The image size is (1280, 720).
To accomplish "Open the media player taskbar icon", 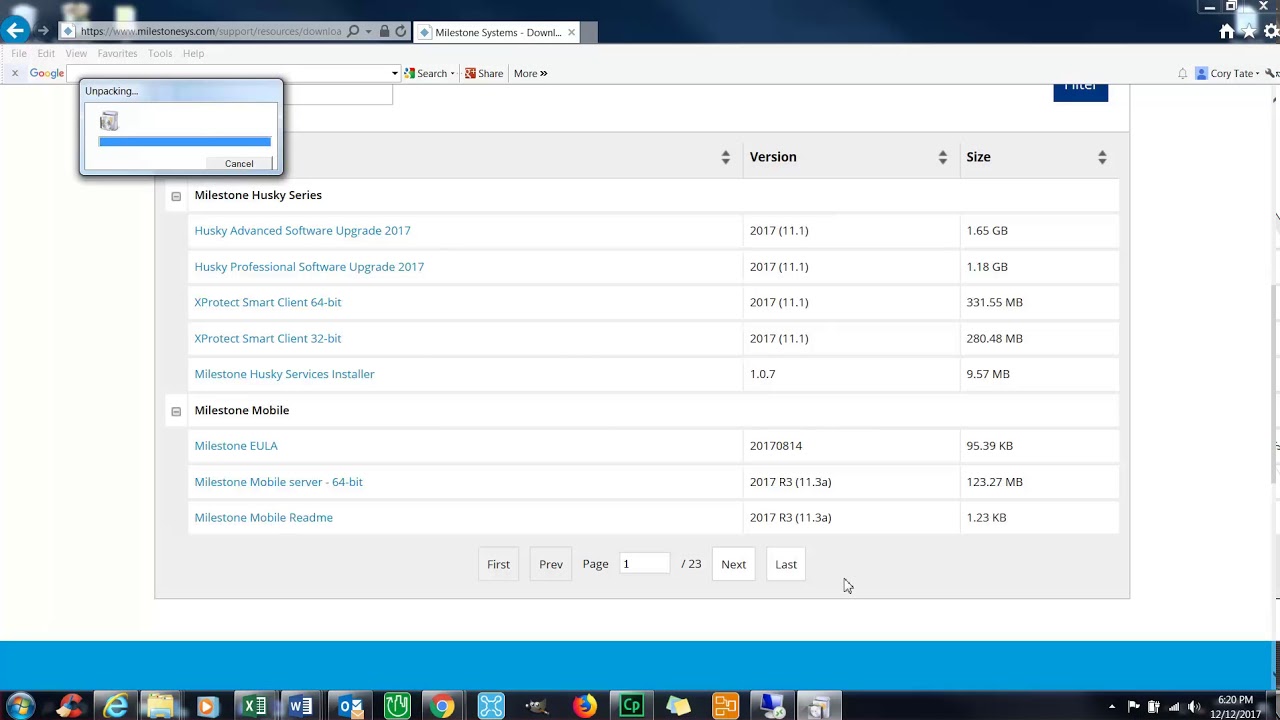I will pos(207,706).
